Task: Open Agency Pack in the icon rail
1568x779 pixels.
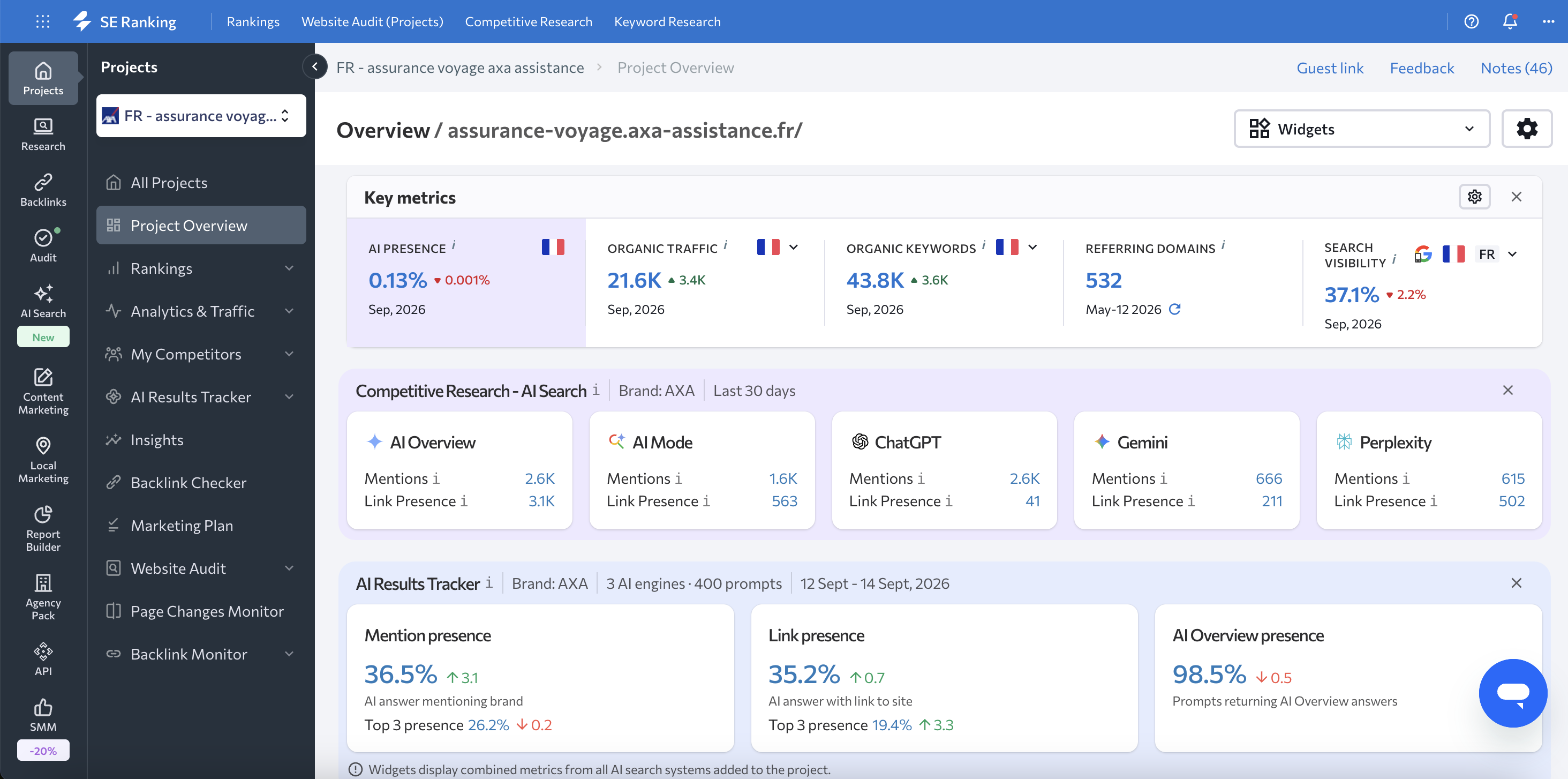Action: (x=43, y=597)
